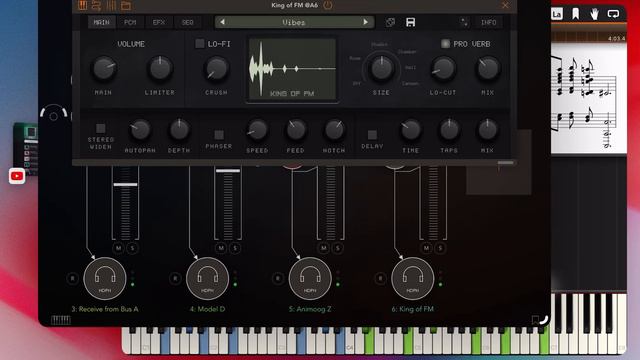640x360 pixels.
Task: Mute channel 3 Receive from Bus A
Action: pyautogui.click(x=118, y=248)
